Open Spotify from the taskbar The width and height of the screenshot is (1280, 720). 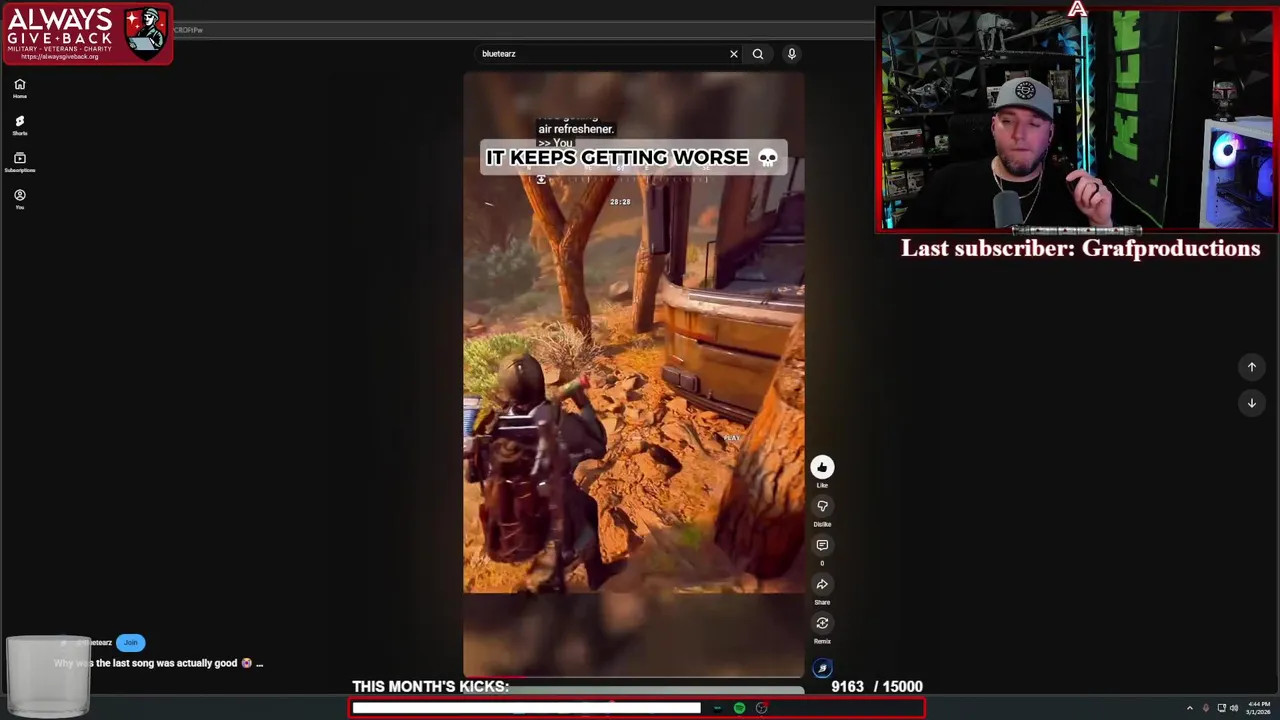(x=739, y=708)
